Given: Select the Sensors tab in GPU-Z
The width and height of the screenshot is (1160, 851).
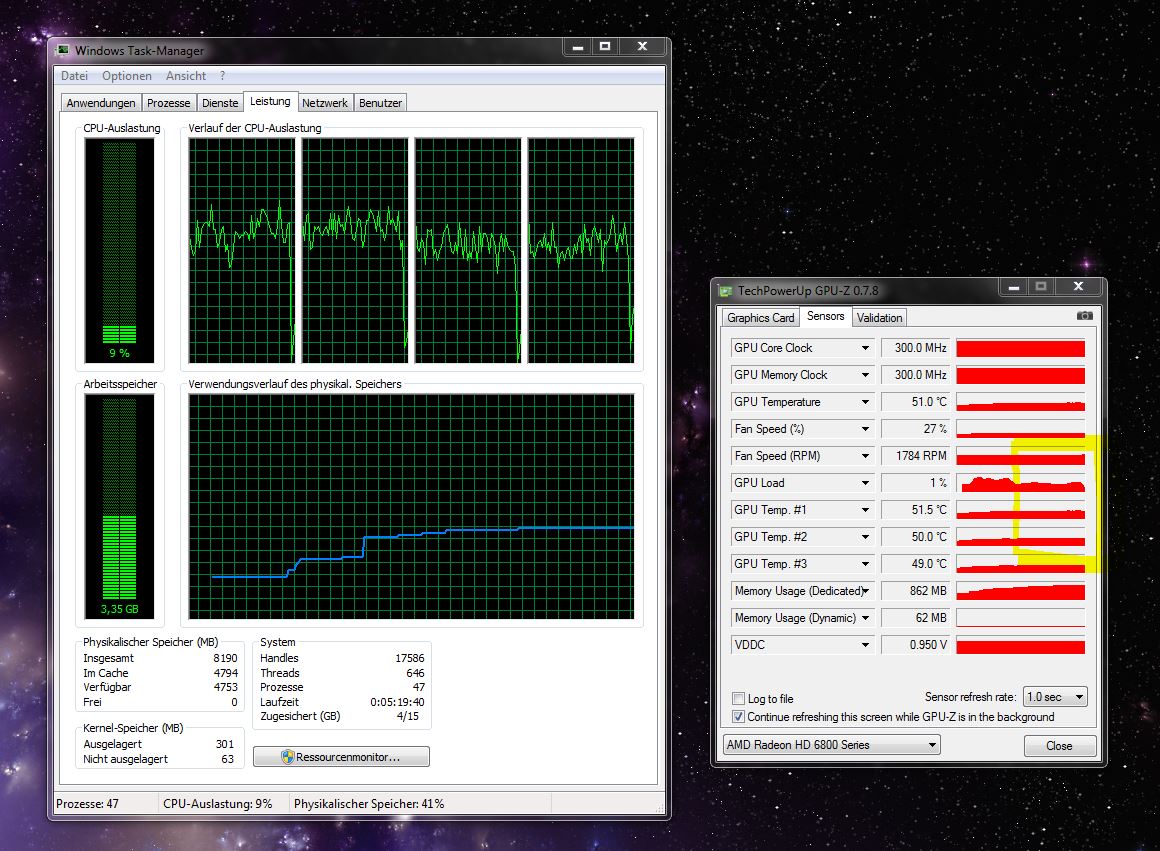Looking at the screenshot, I should tap(826, 316).
